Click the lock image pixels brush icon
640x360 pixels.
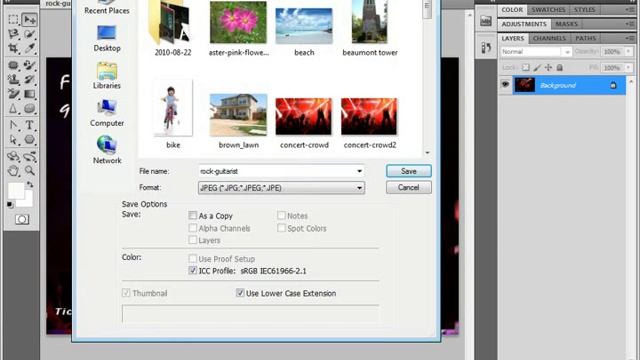coord(537,68)
